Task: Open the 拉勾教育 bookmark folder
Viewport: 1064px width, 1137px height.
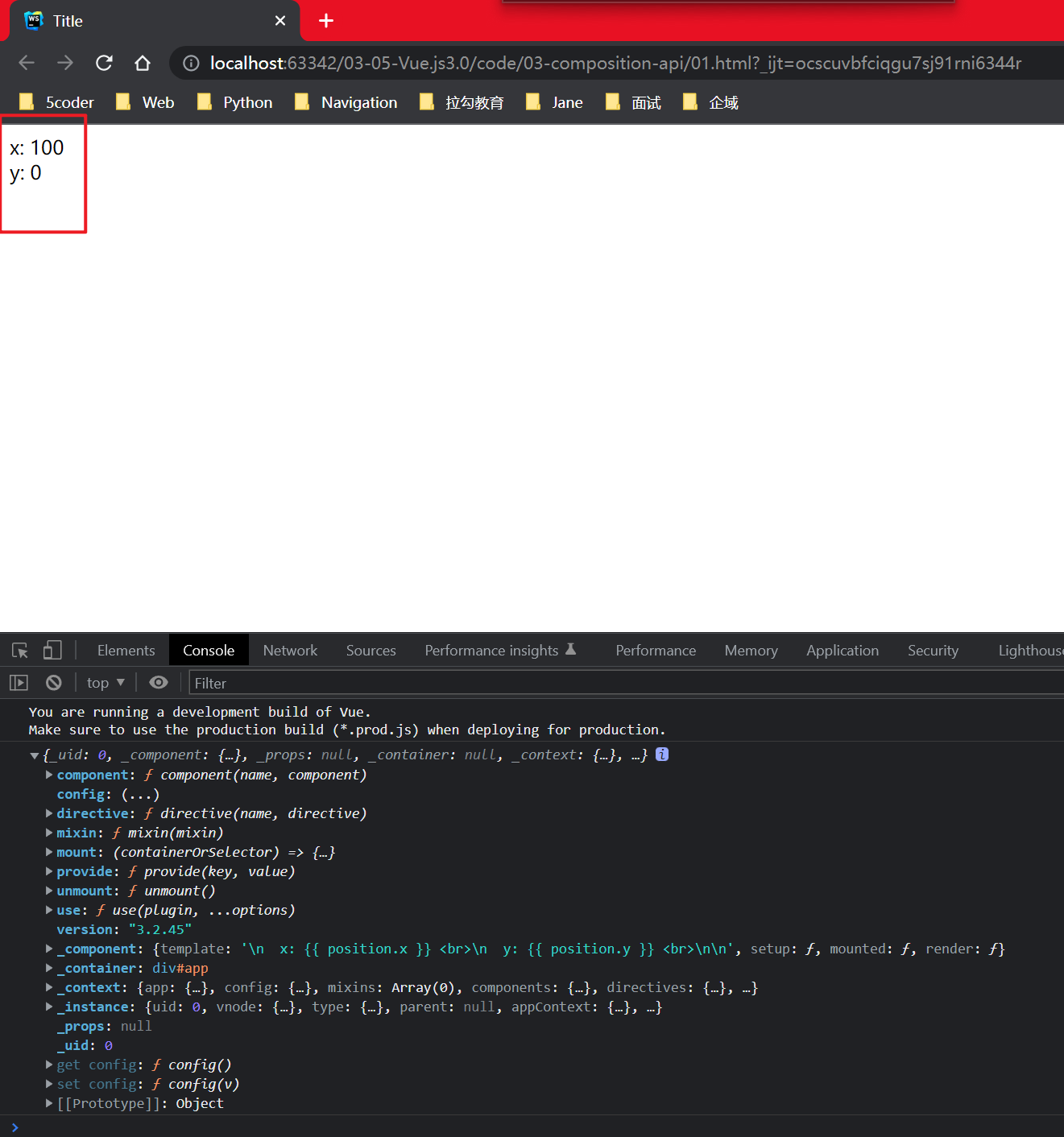Action: pyautogui.click(x=462, y=102)
